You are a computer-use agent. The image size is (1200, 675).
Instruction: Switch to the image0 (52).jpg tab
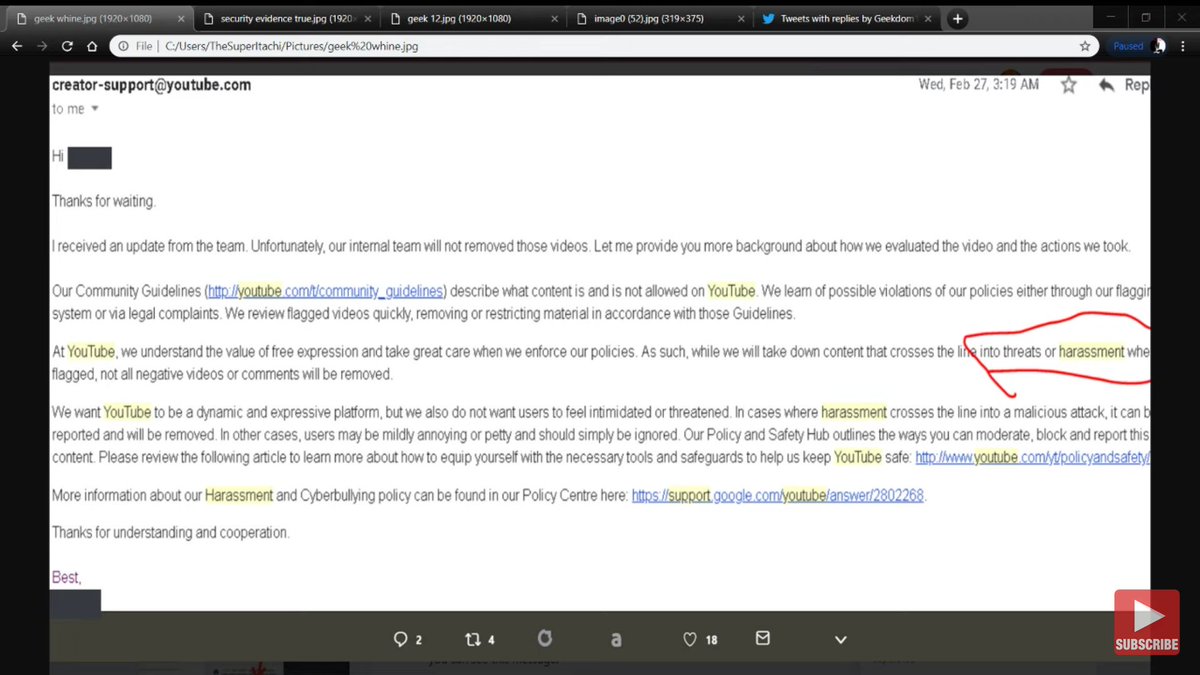[659, 18]
